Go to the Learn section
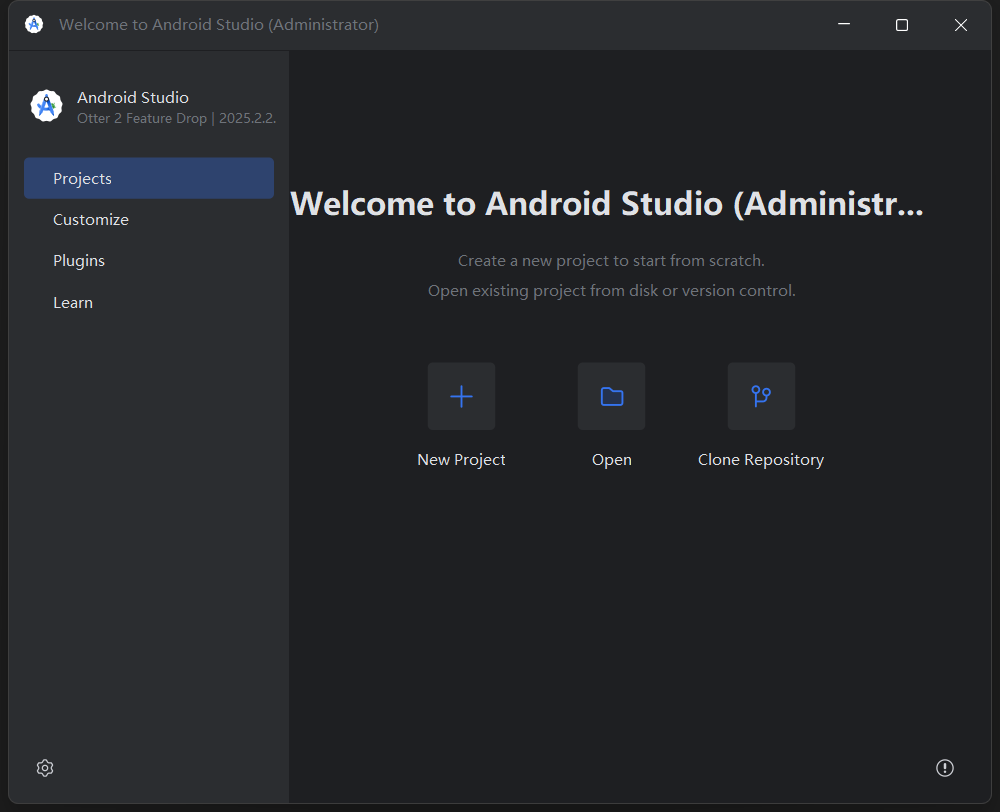Screen dimensions: 1000x812 tap(73, 303)
